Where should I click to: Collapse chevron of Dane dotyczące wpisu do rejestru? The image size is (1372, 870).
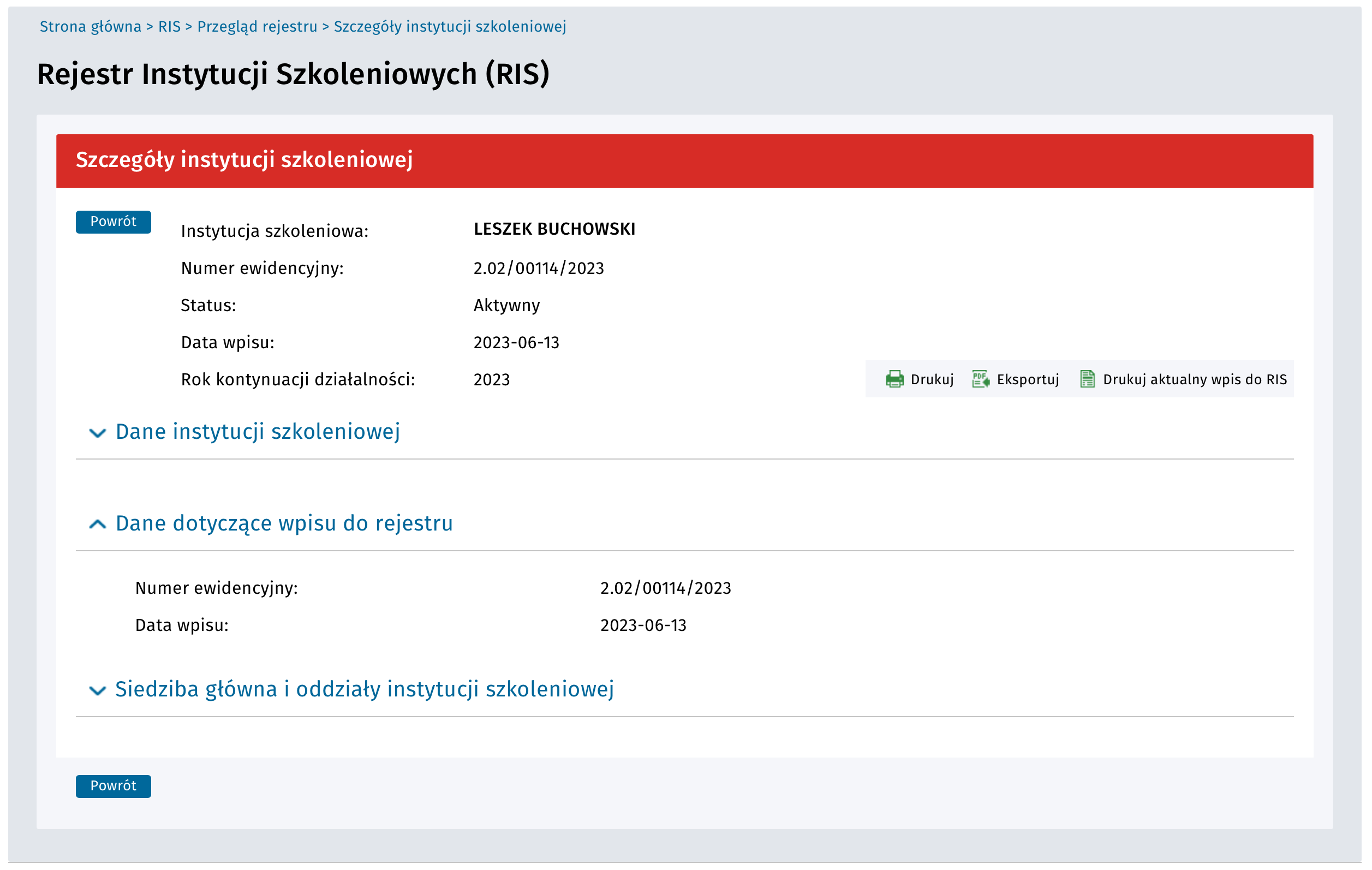pos(98,525)
